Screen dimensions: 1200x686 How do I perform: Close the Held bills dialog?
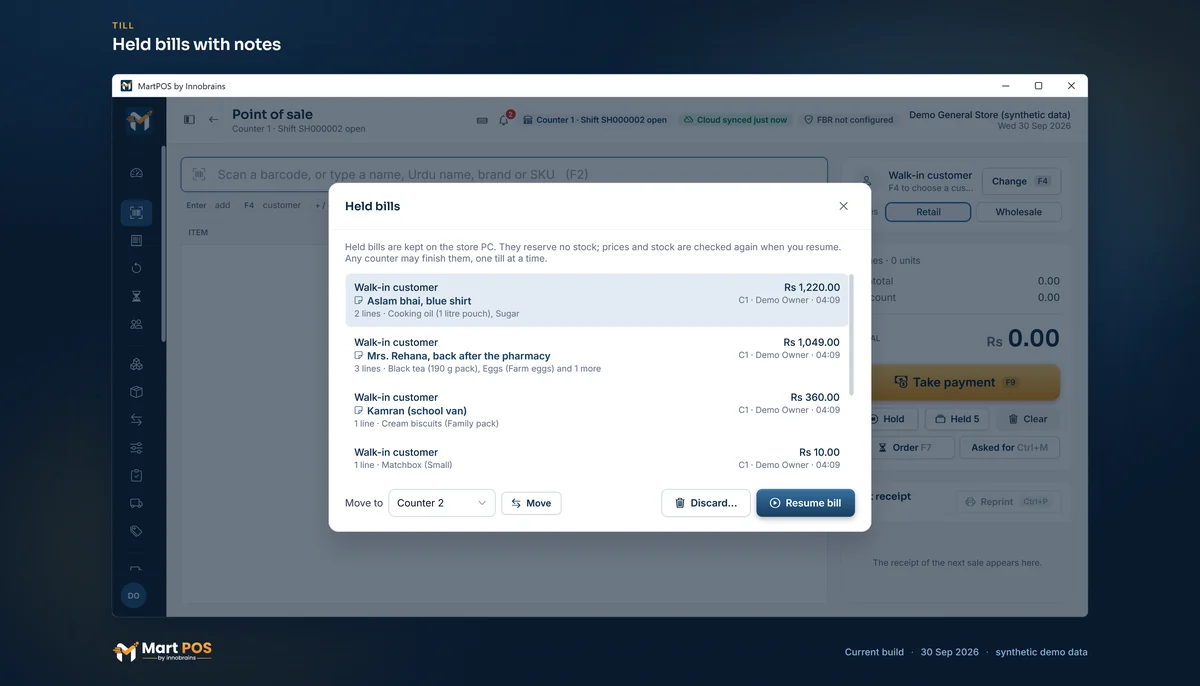tap(843, 206)
